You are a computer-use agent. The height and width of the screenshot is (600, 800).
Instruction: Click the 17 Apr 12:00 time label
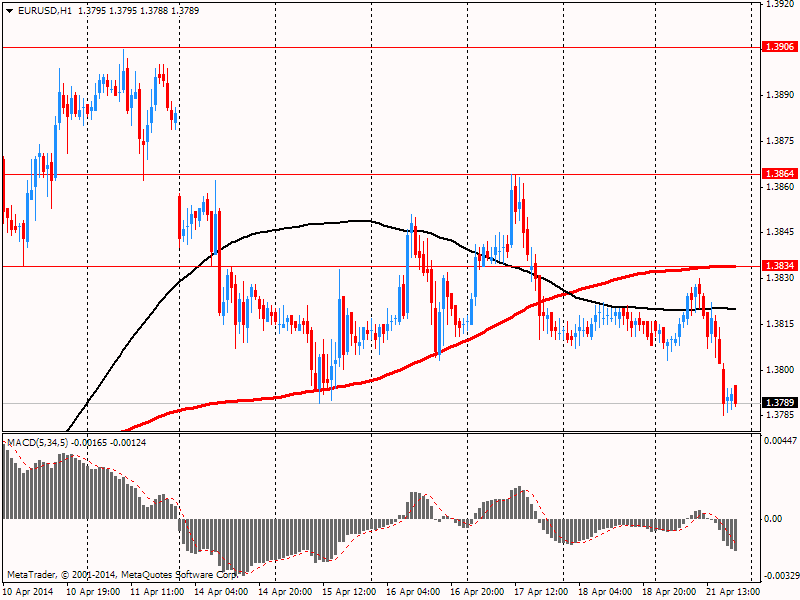tap(540, 592)
